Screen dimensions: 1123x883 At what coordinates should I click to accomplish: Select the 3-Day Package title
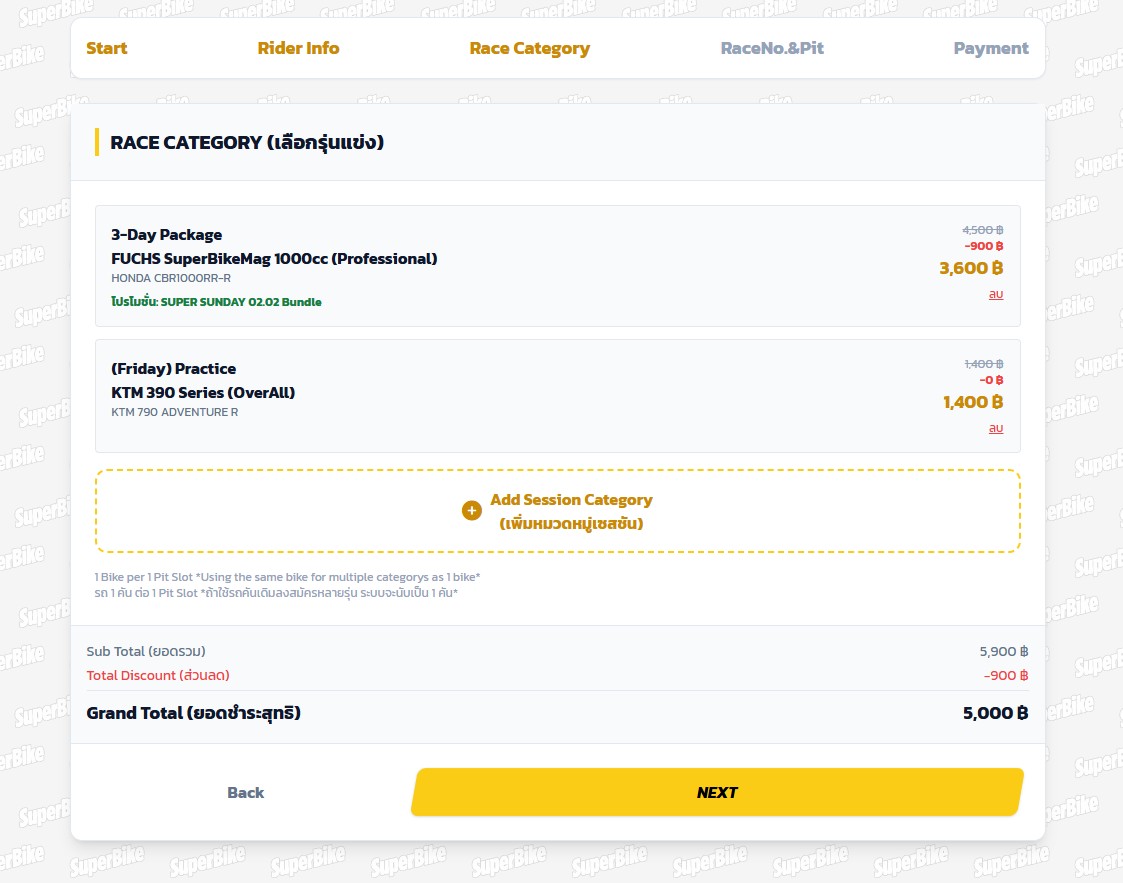coord(166,235)
